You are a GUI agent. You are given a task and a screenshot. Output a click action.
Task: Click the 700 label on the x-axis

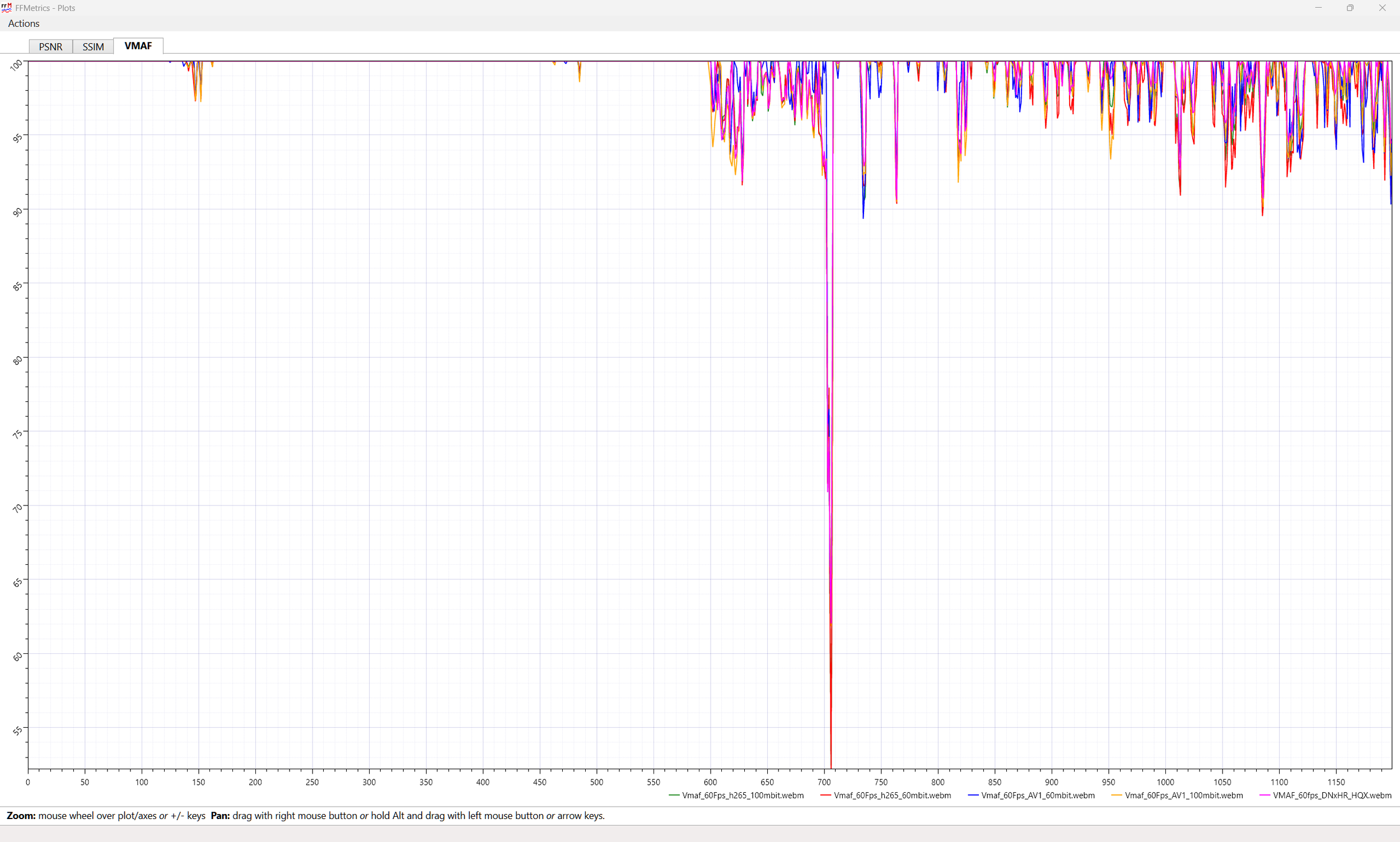[x=824, y=782]
